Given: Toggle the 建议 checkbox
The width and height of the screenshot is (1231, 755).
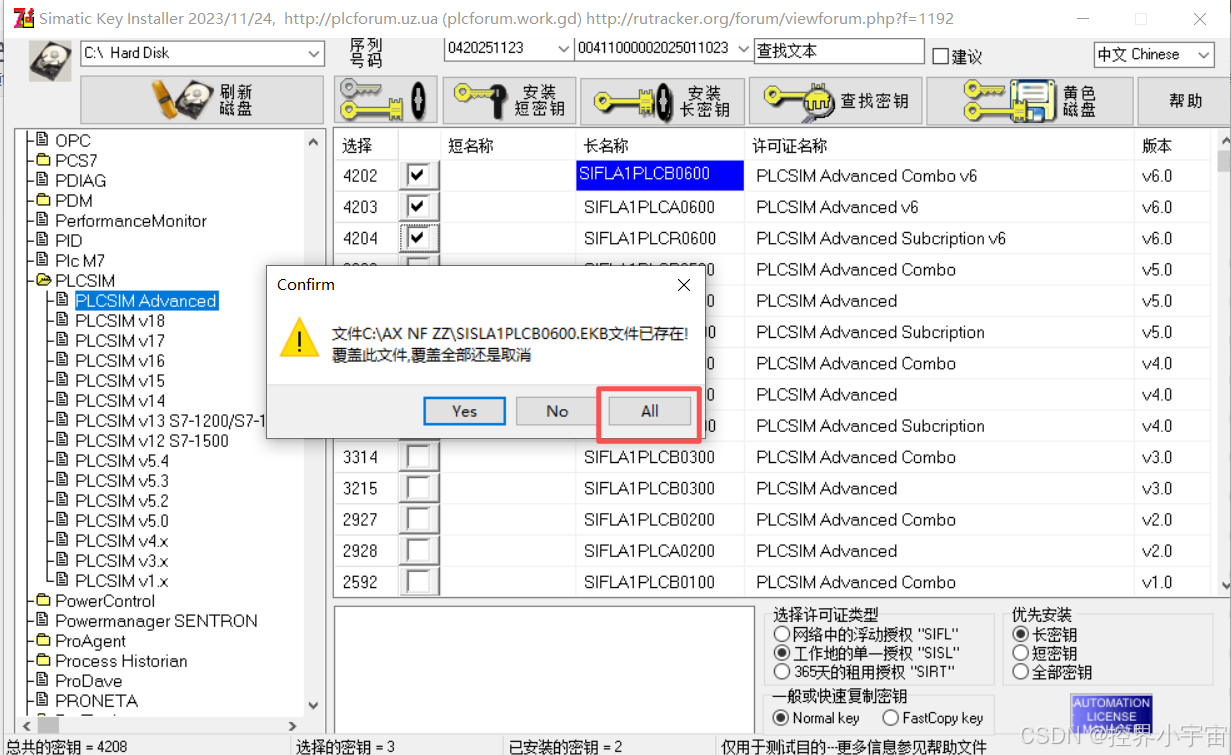Looking at the screenshot, I should click(x=940, y=57).
